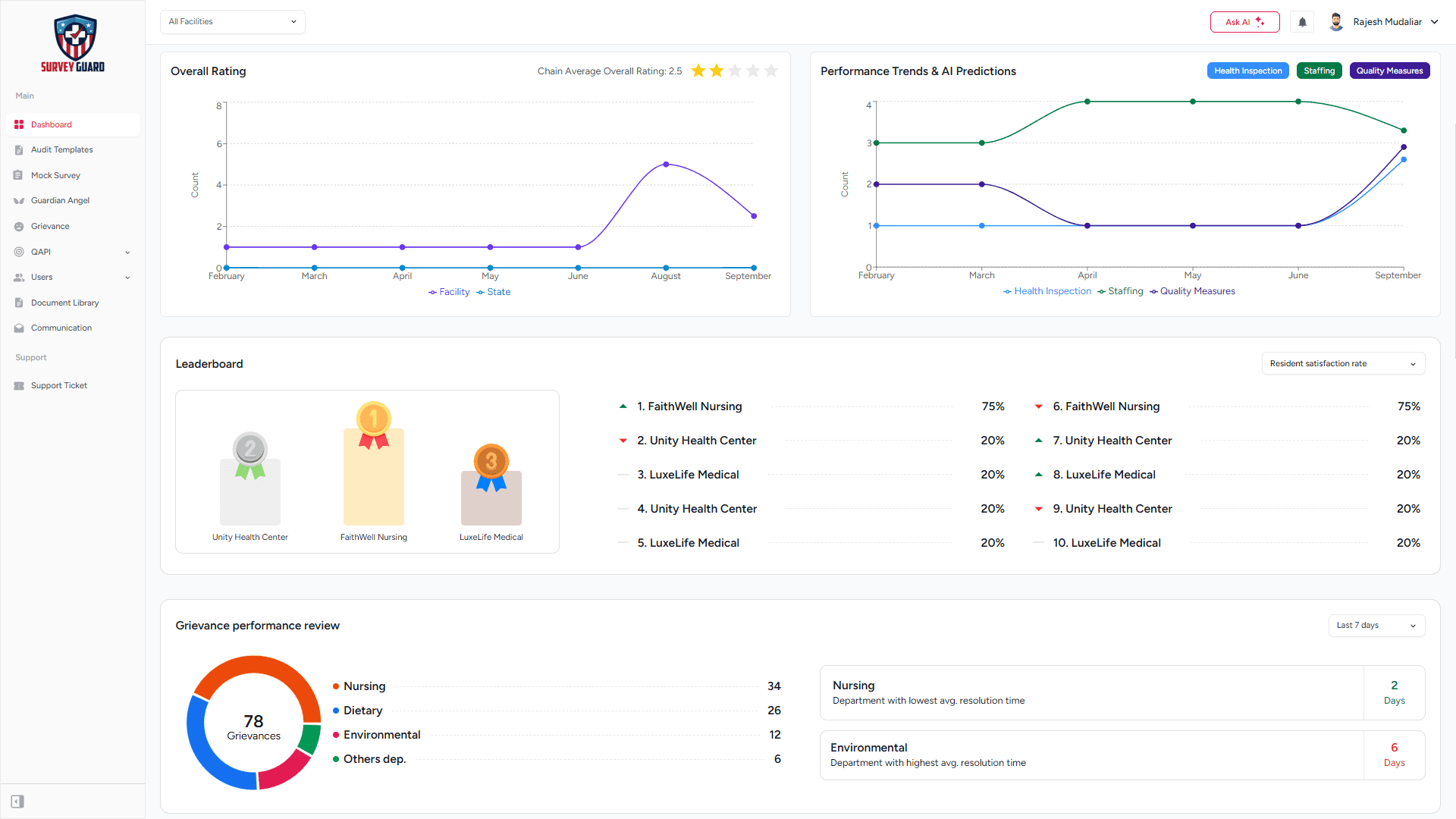
Task: Select Audit Templates menu item
Action: [x=61, y=150]
